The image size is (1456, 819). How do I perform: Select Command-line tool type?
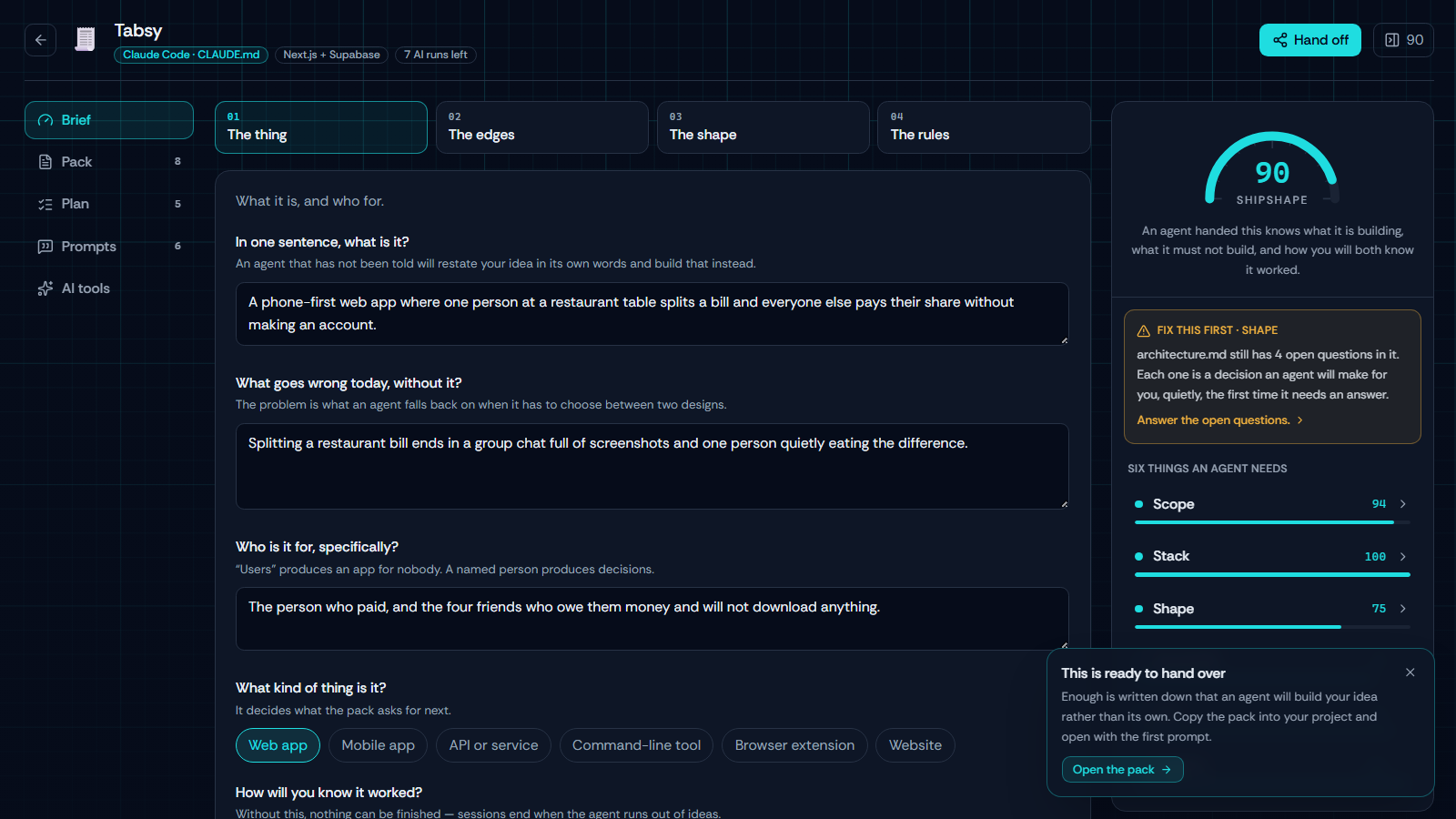pos(636,745)
